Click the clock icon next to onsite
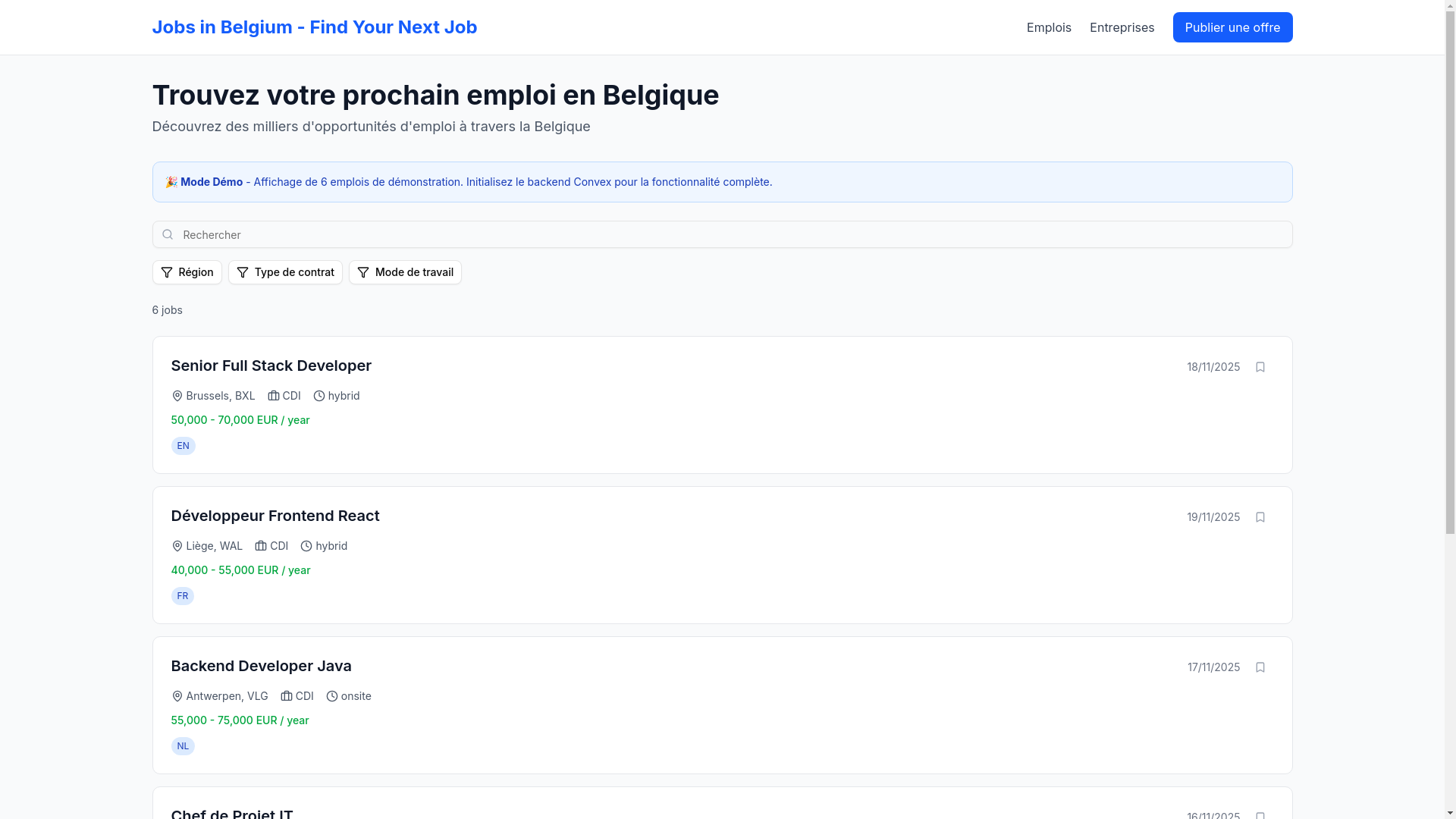Screen dimensions: 1456x819 (332, 696)
